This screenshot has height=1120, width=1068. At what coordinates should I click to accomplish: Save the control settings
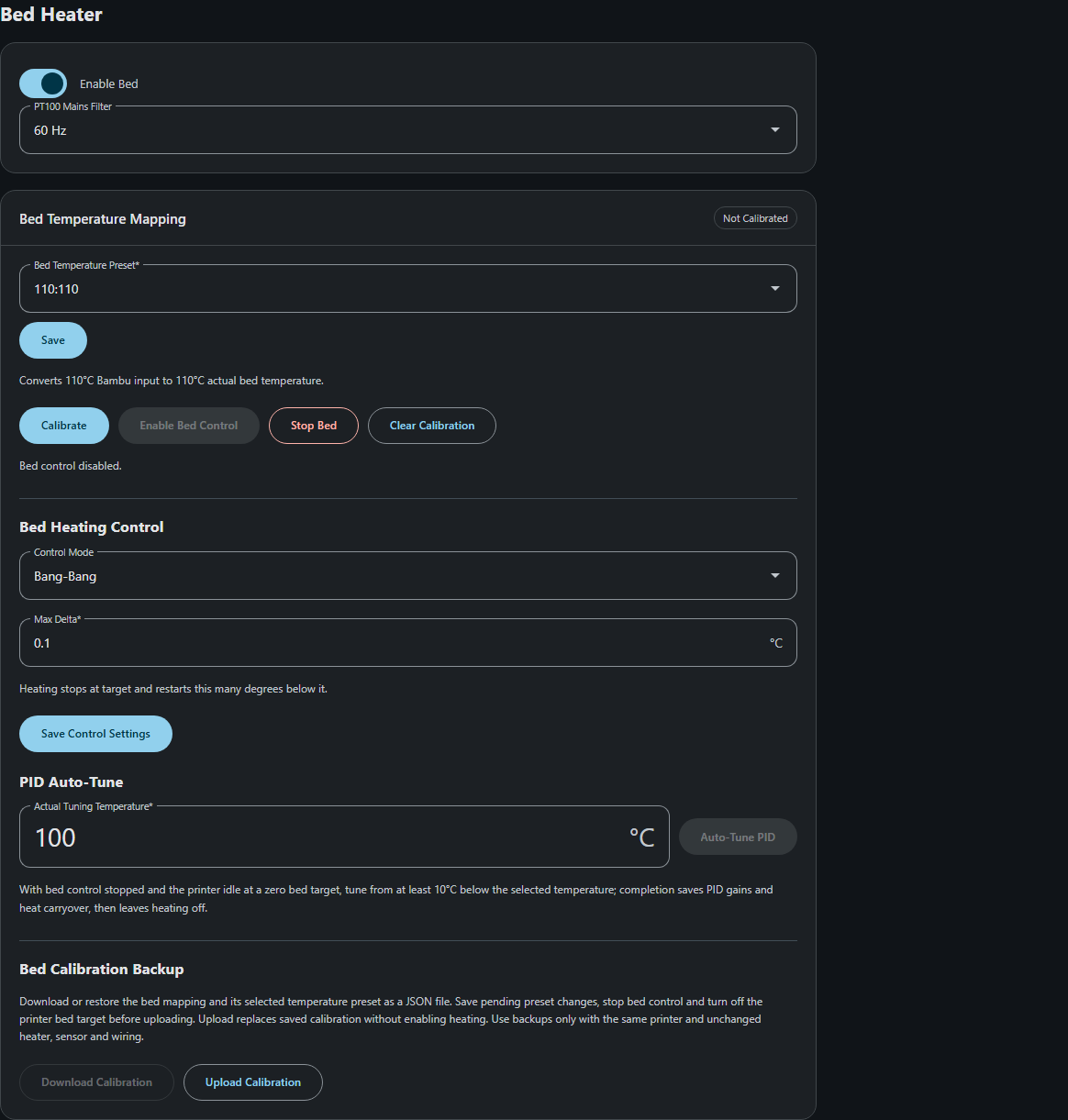pos(95,734)
